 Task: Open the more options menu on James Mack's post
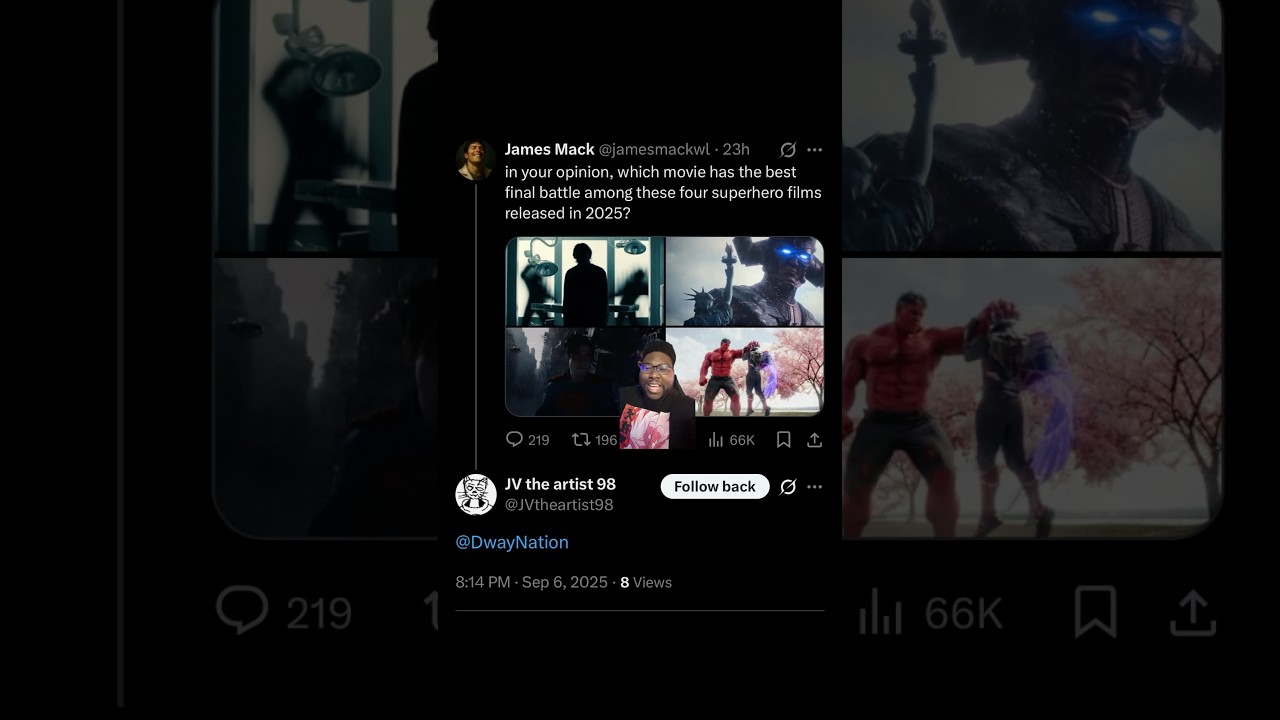point(815,150)
